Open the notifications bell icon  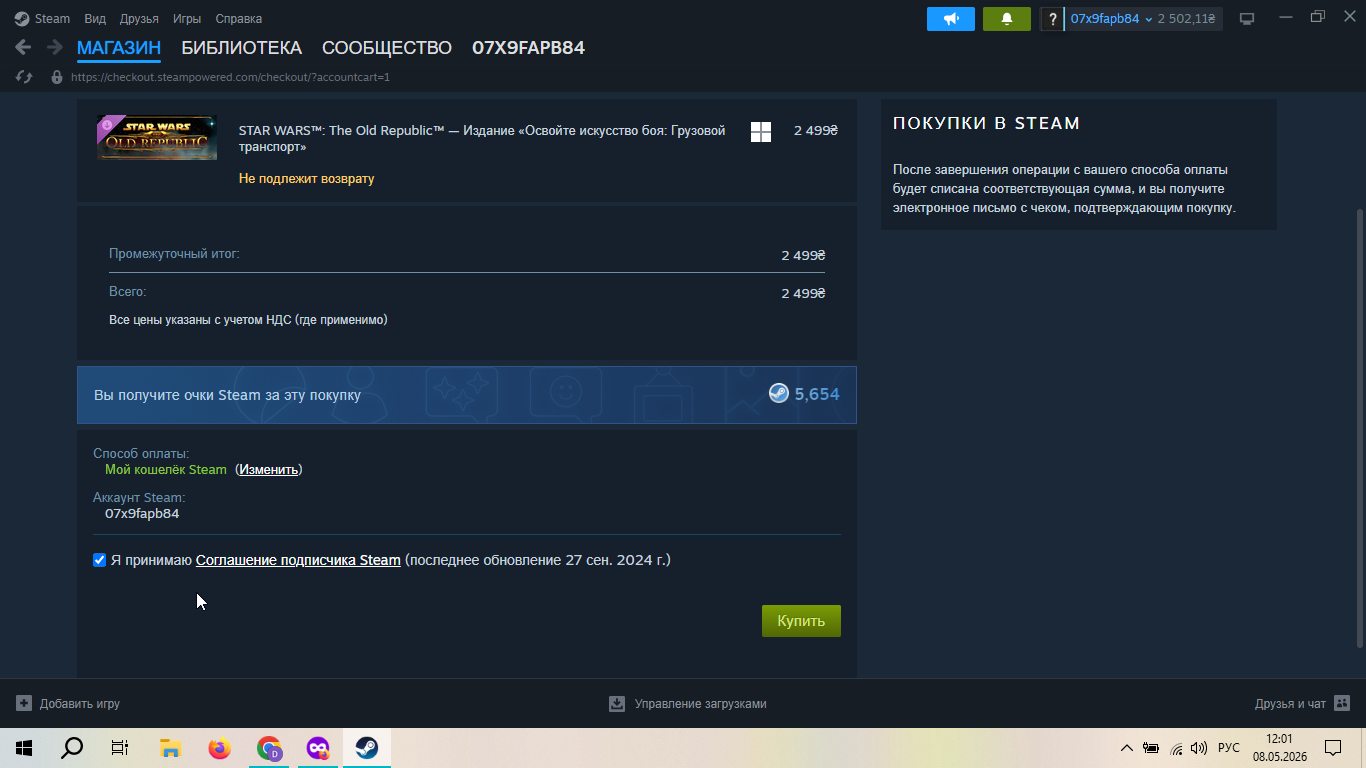point(1007,19)
